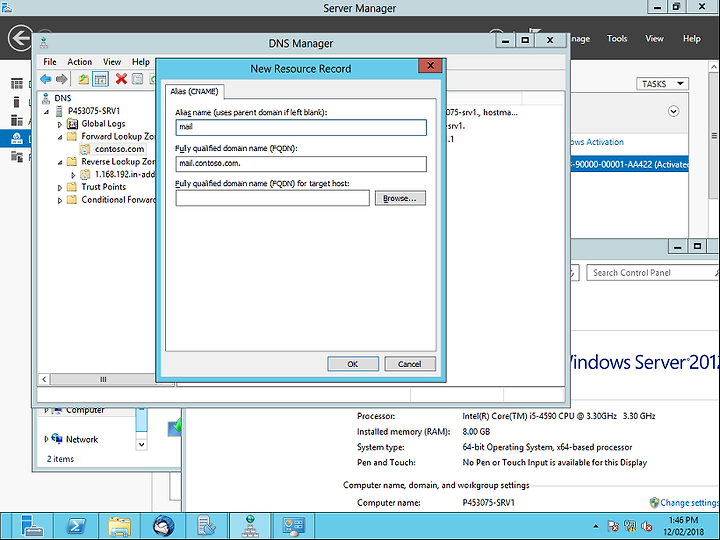Click the Properties toolbar icon in DNS Manager
Image resolution: width=720 pixels, height=540 pixels.
click(x=137, y=79)
